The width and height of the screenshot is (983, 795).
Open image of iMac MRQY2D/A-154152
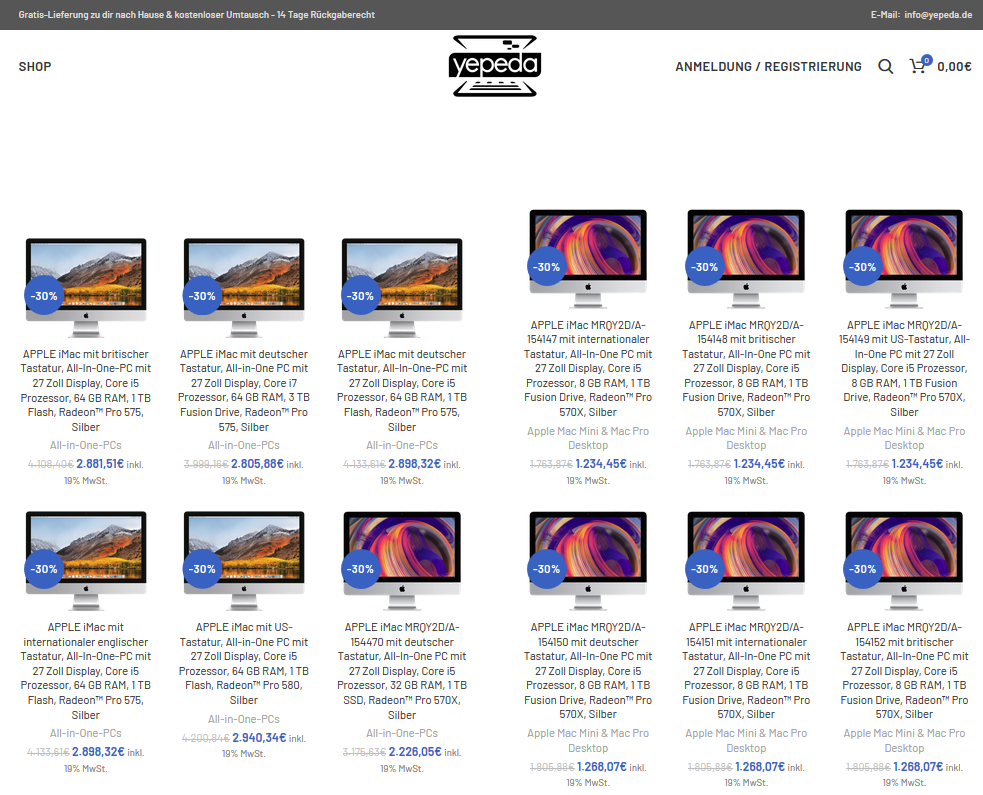pyautogui.click(x=904, y=561)
